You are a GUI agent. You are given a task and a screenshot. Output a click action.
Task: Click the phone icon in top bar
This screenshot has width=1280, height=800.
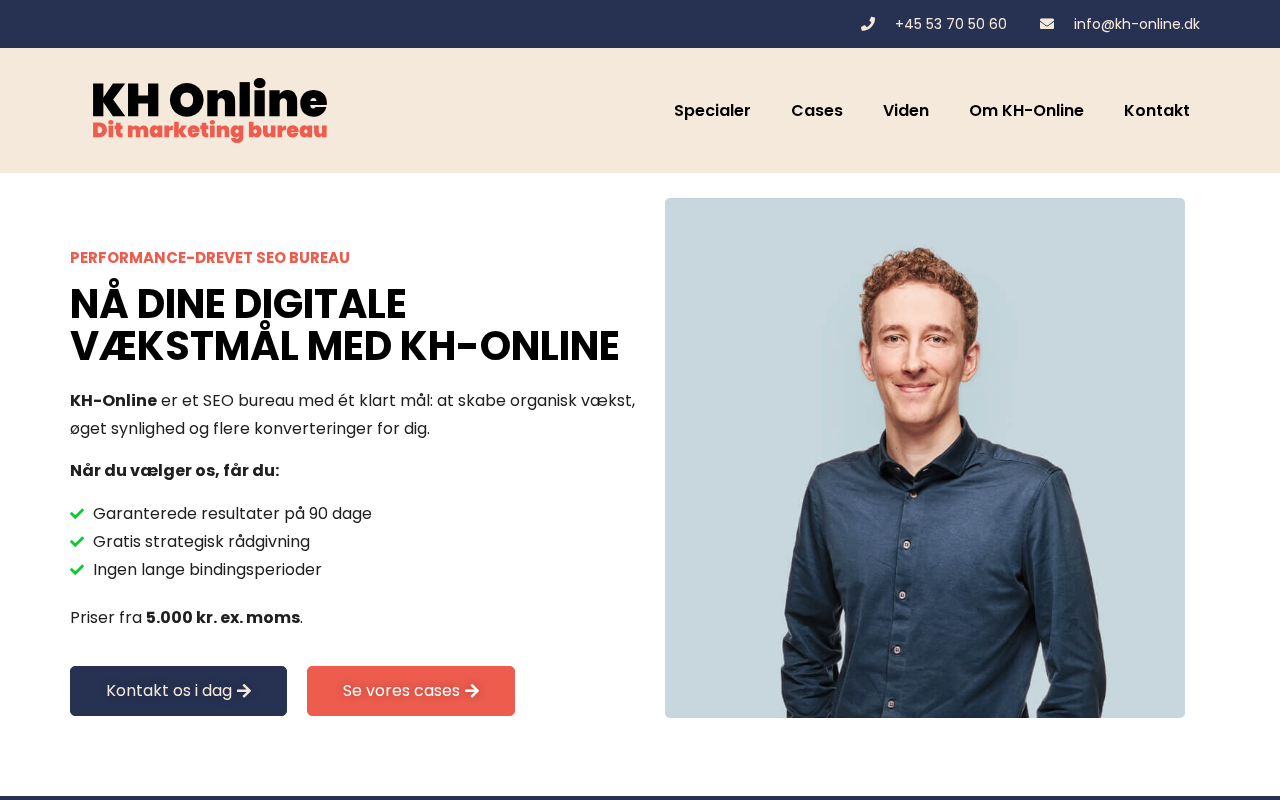click(x=868, y=24)
